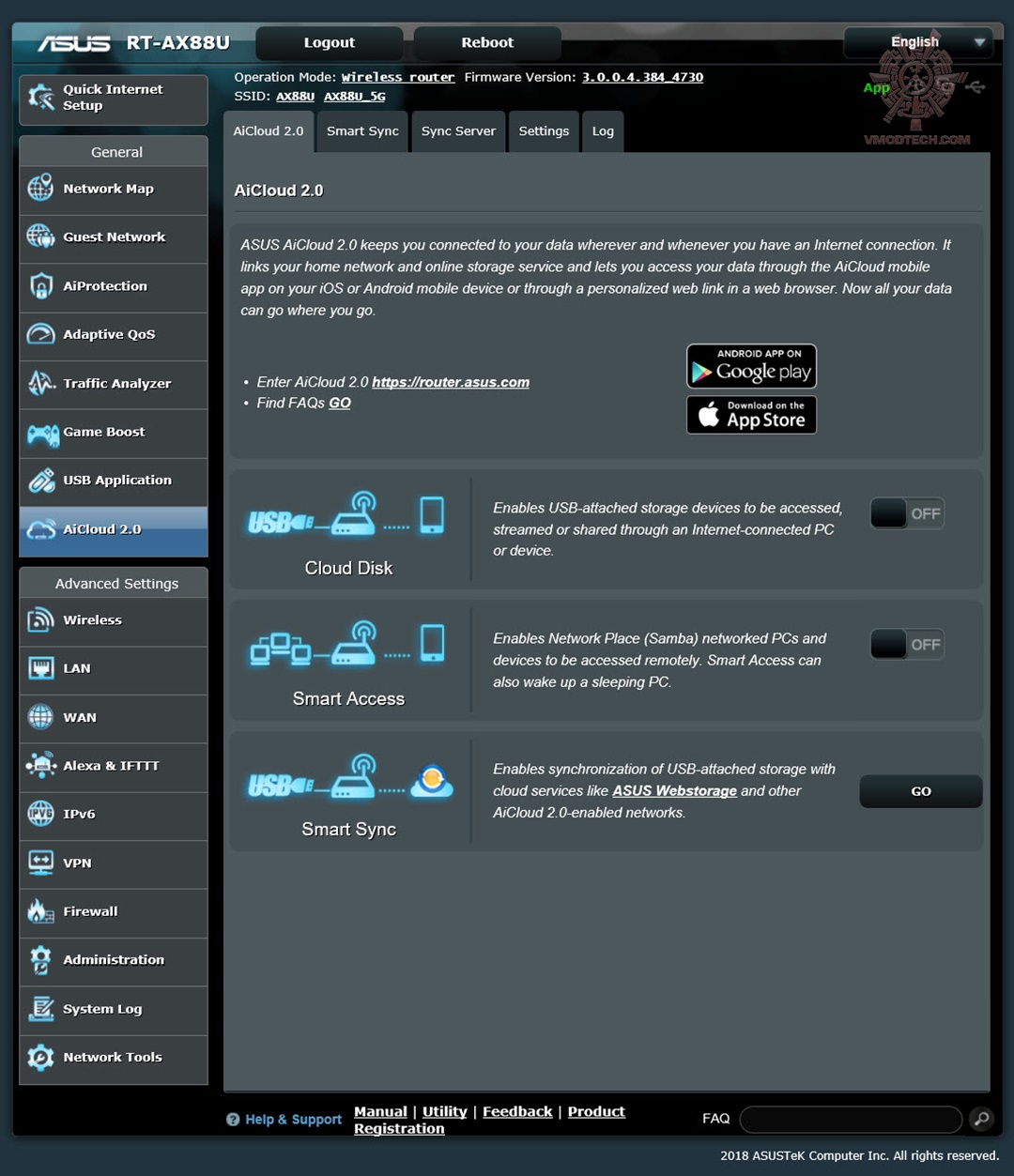Click the Smart Sync GO button

[x=921, y=791]
